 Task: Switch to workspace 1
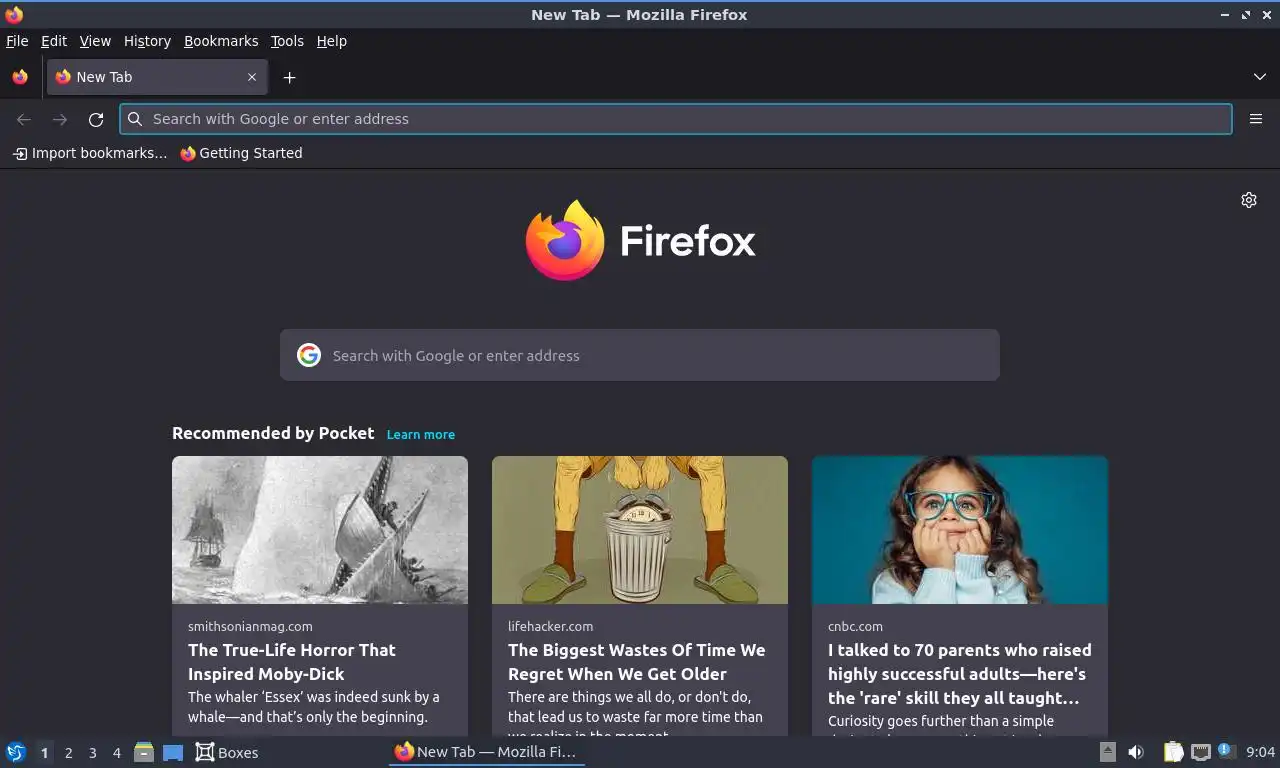(44, 752)
